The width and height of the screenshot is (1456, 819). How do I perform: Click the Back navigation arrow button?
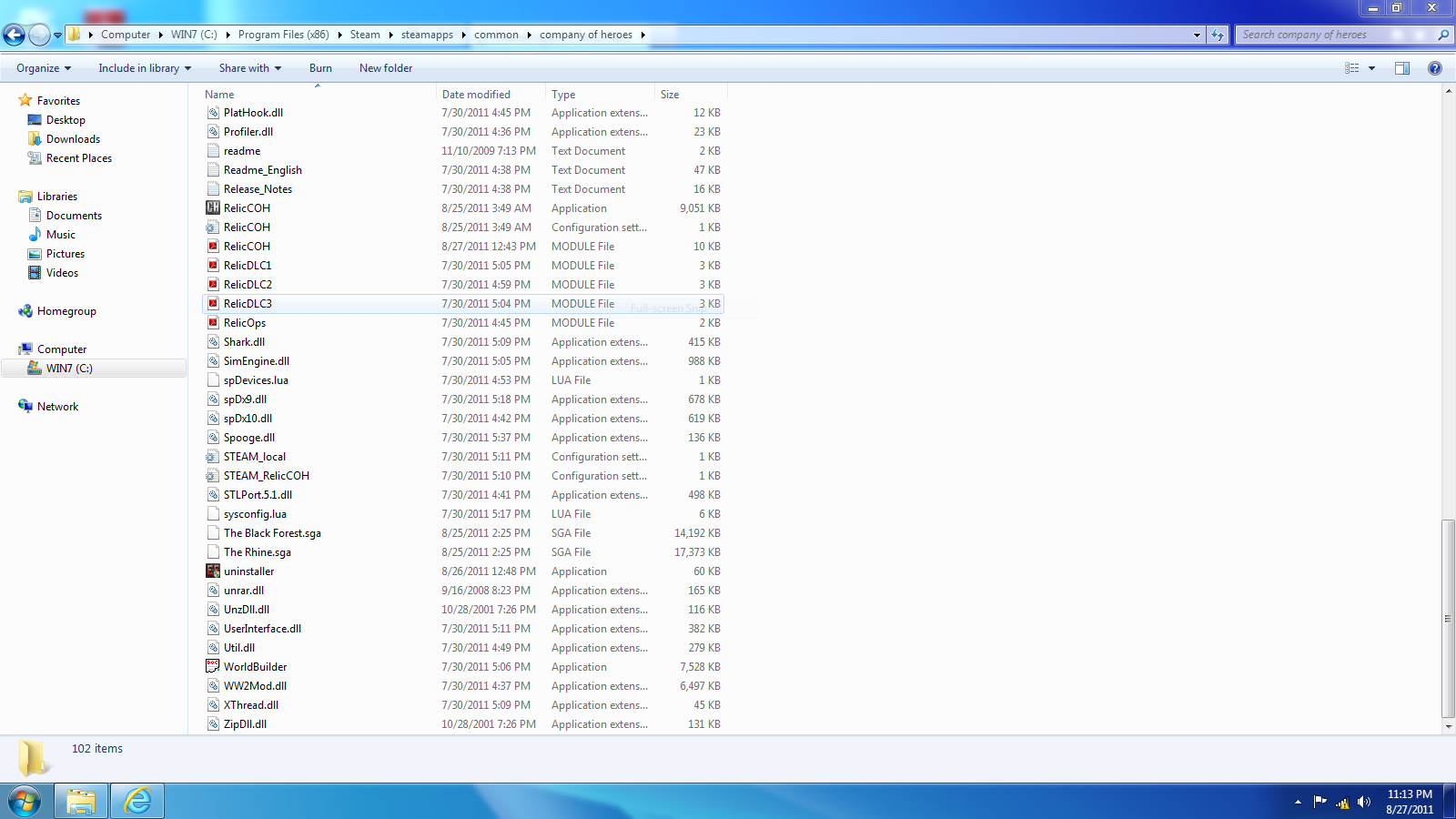coord(14,35)
